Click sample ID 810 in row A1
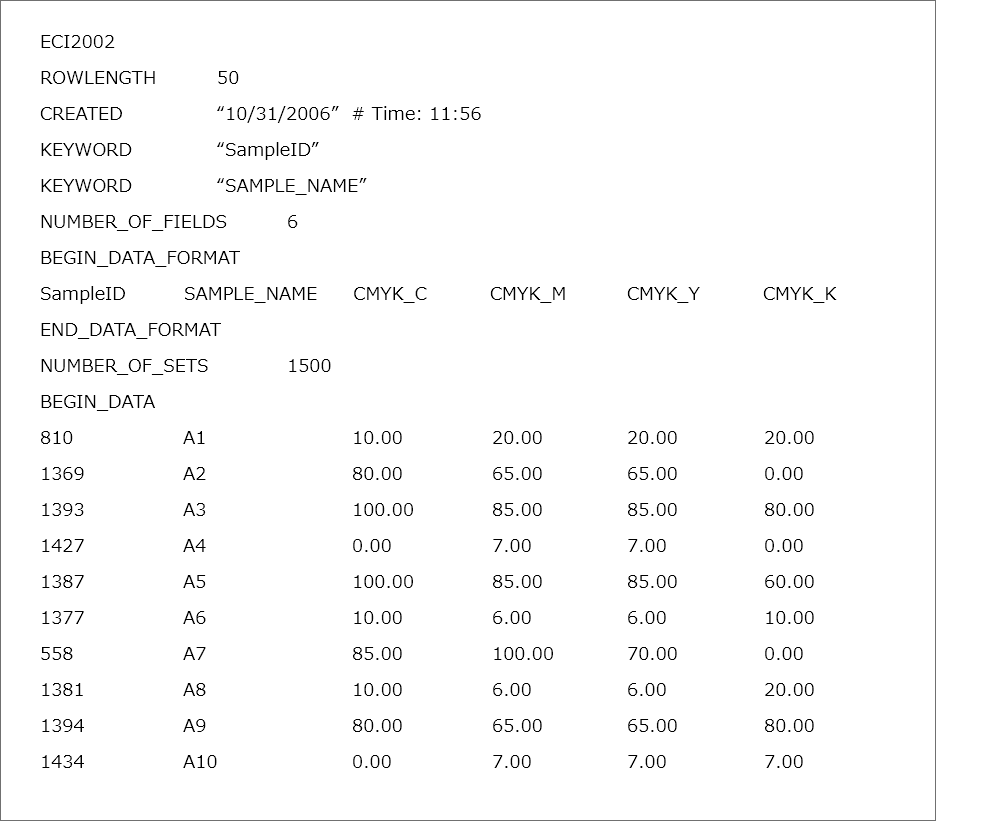The image size is (982, 821). point(56,438)
